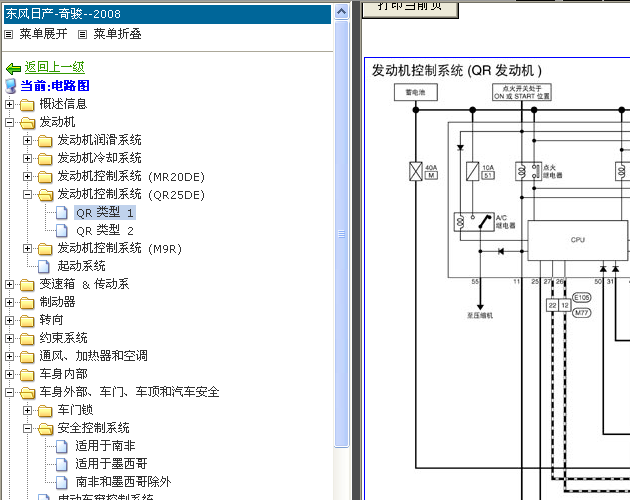The height and width of the screenshot is (500, 630).
Task: Click the 变速箱 & 传动系 folder icon
Action: click(x=27, y=285)
